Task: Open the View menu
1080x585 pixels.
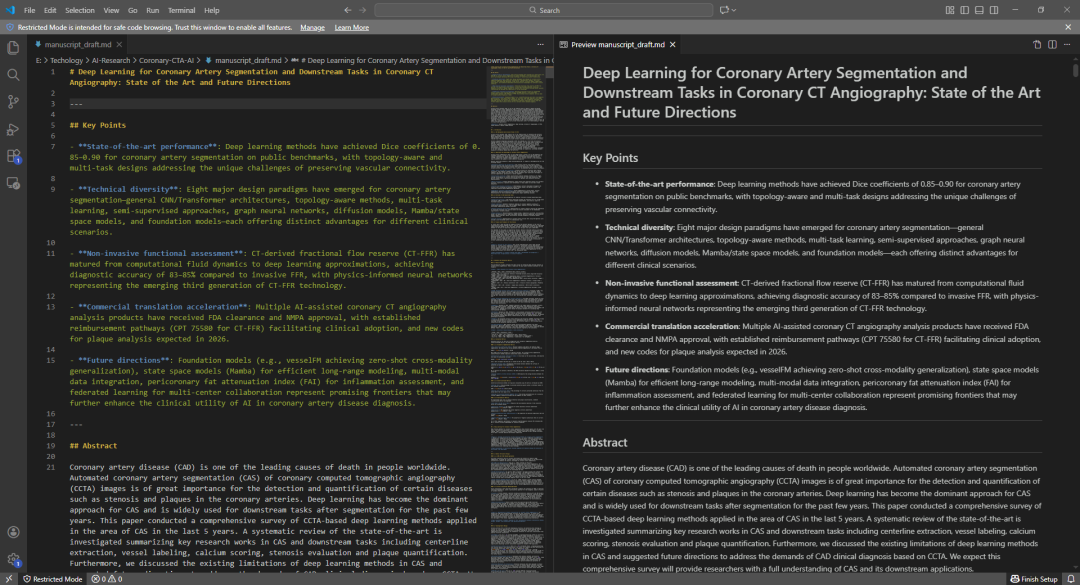Action: click(x=111, y=10)
